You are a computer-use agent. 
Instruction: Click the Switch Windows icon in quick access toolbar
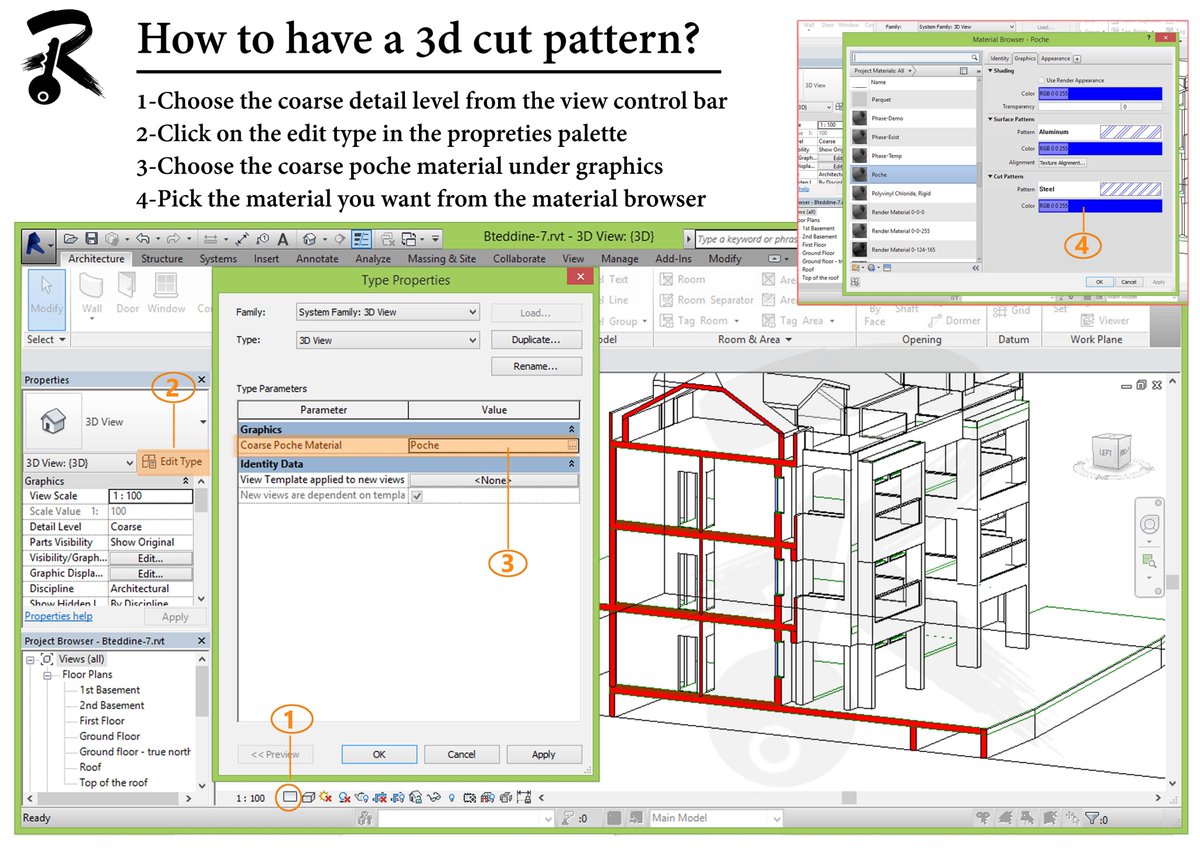408,239
